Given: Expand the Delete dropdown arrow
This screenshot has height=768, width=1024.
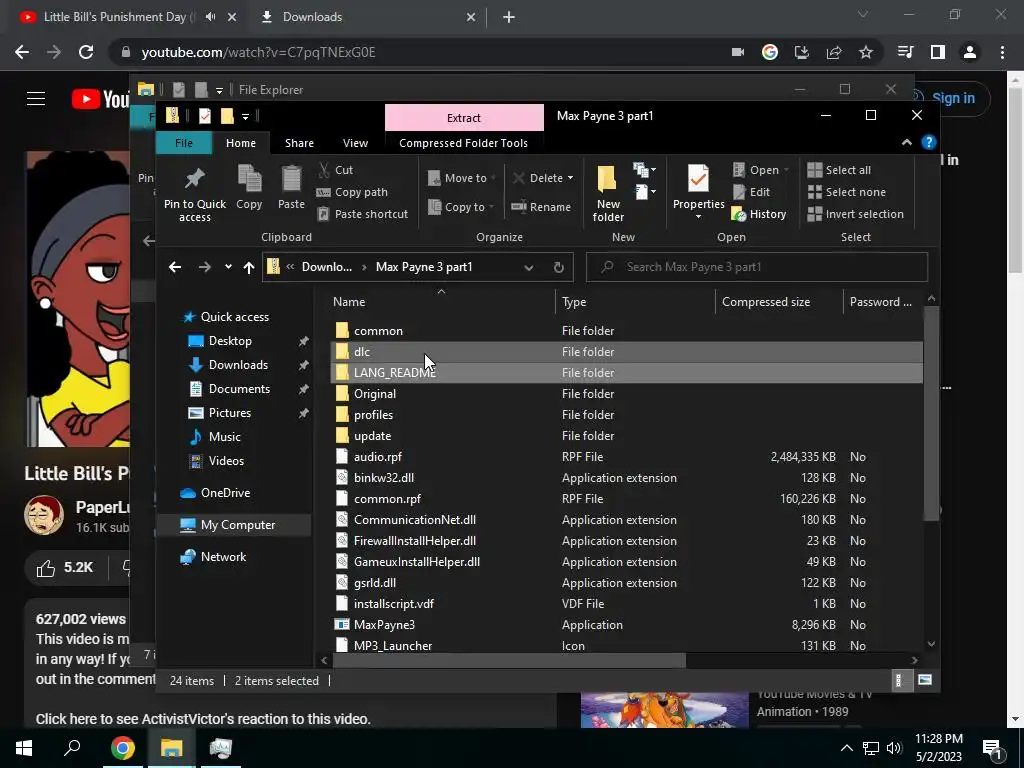Looking at the screenshot, I should point(570,178).
